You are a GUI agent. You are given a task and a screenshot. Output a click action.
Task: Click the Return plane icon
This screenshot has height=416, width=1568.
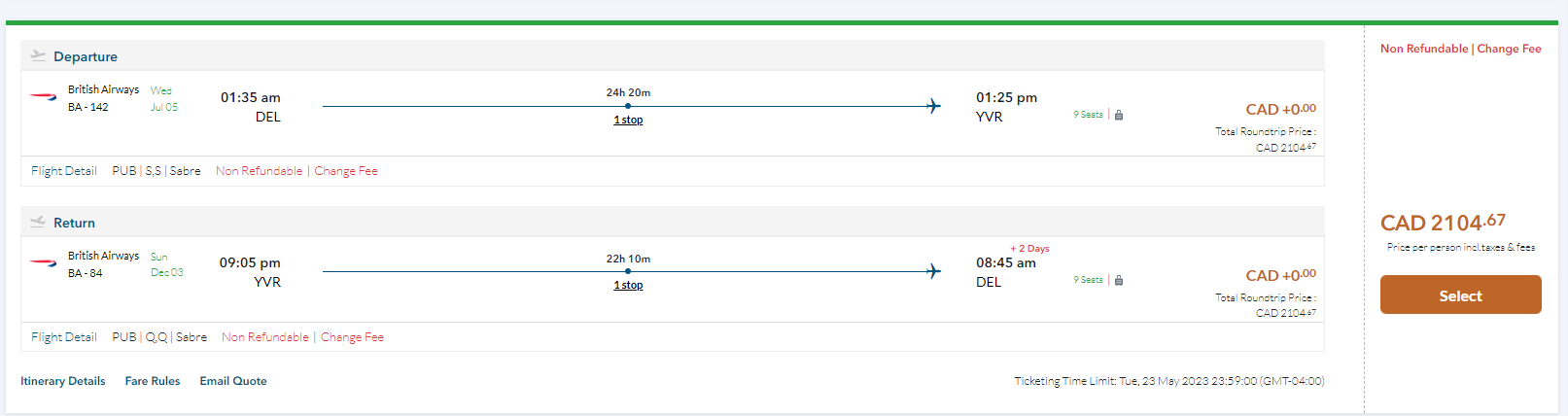click(x=38, y=222)
